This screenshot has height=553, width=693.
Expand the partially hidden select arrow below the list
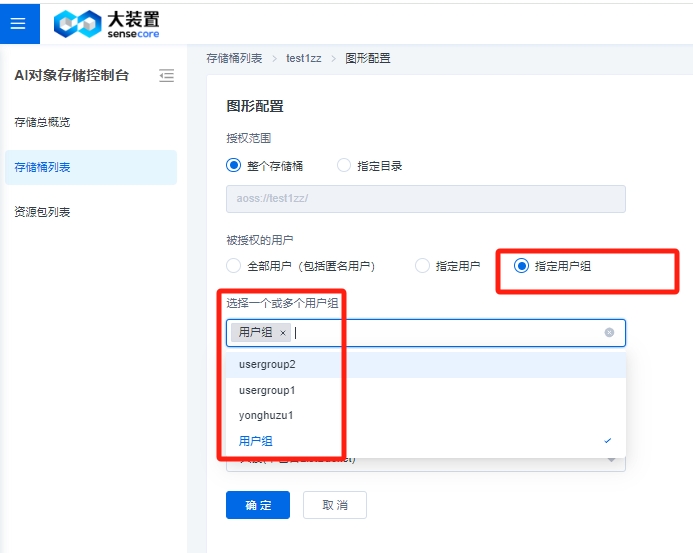[610, 461]
